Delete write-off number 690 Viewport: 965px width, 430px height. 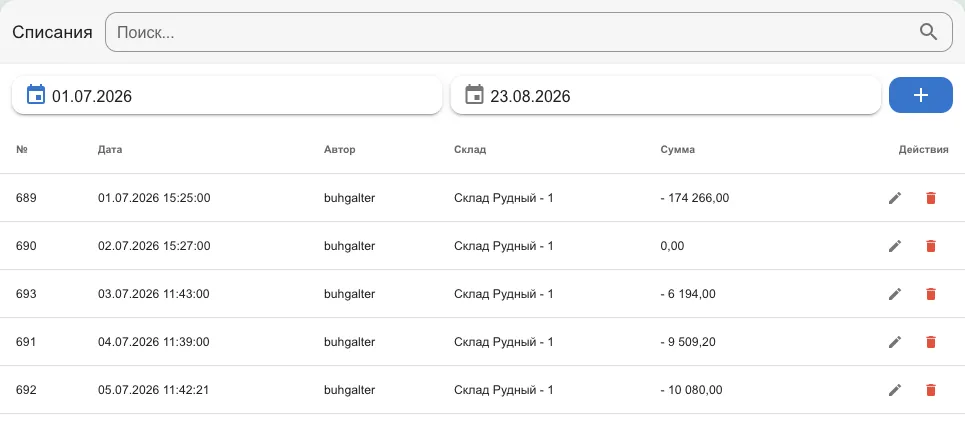click(931, 246)
